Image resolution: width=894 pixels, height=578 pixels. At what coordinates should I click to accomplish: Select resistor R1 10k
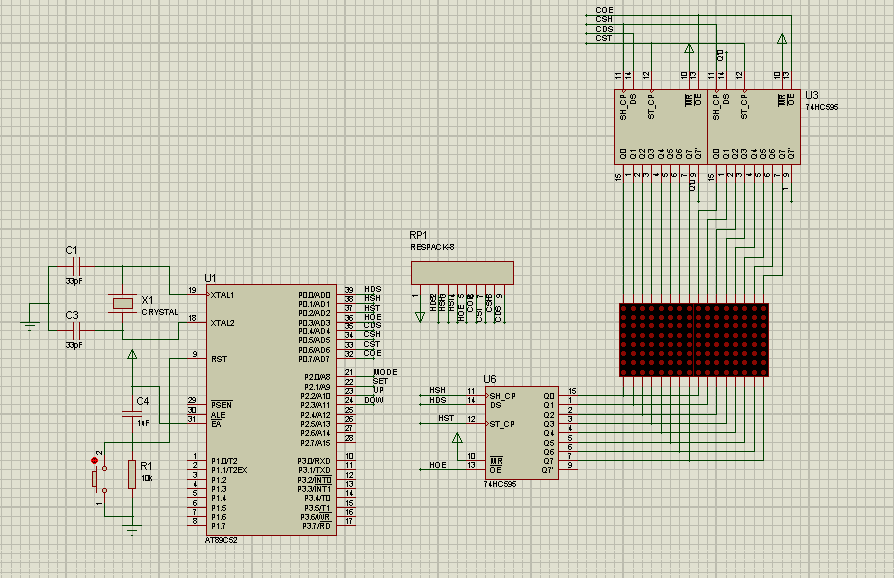click(x=132, y=475)
